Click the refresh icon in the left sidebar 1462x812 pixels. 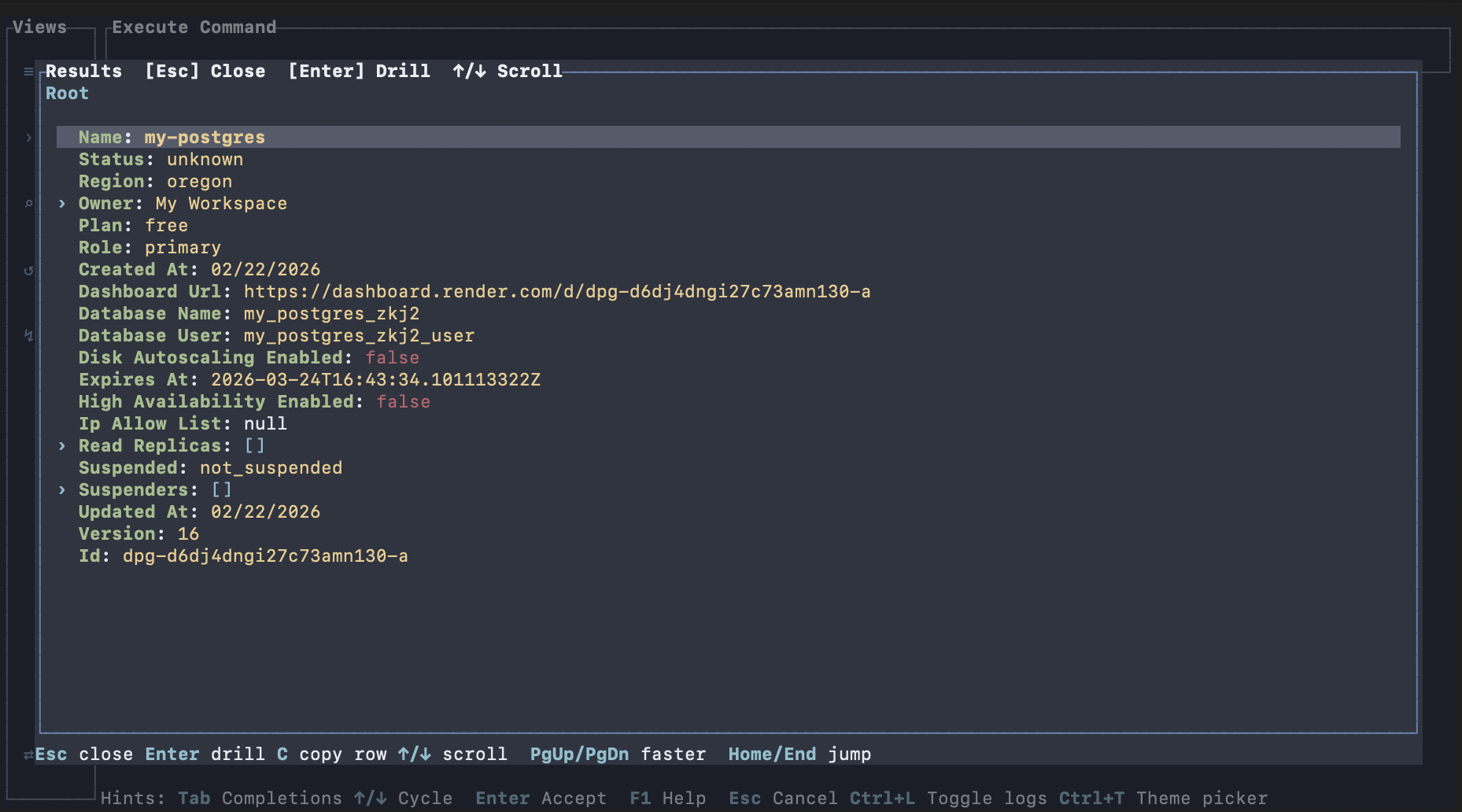tap(28, 269)
